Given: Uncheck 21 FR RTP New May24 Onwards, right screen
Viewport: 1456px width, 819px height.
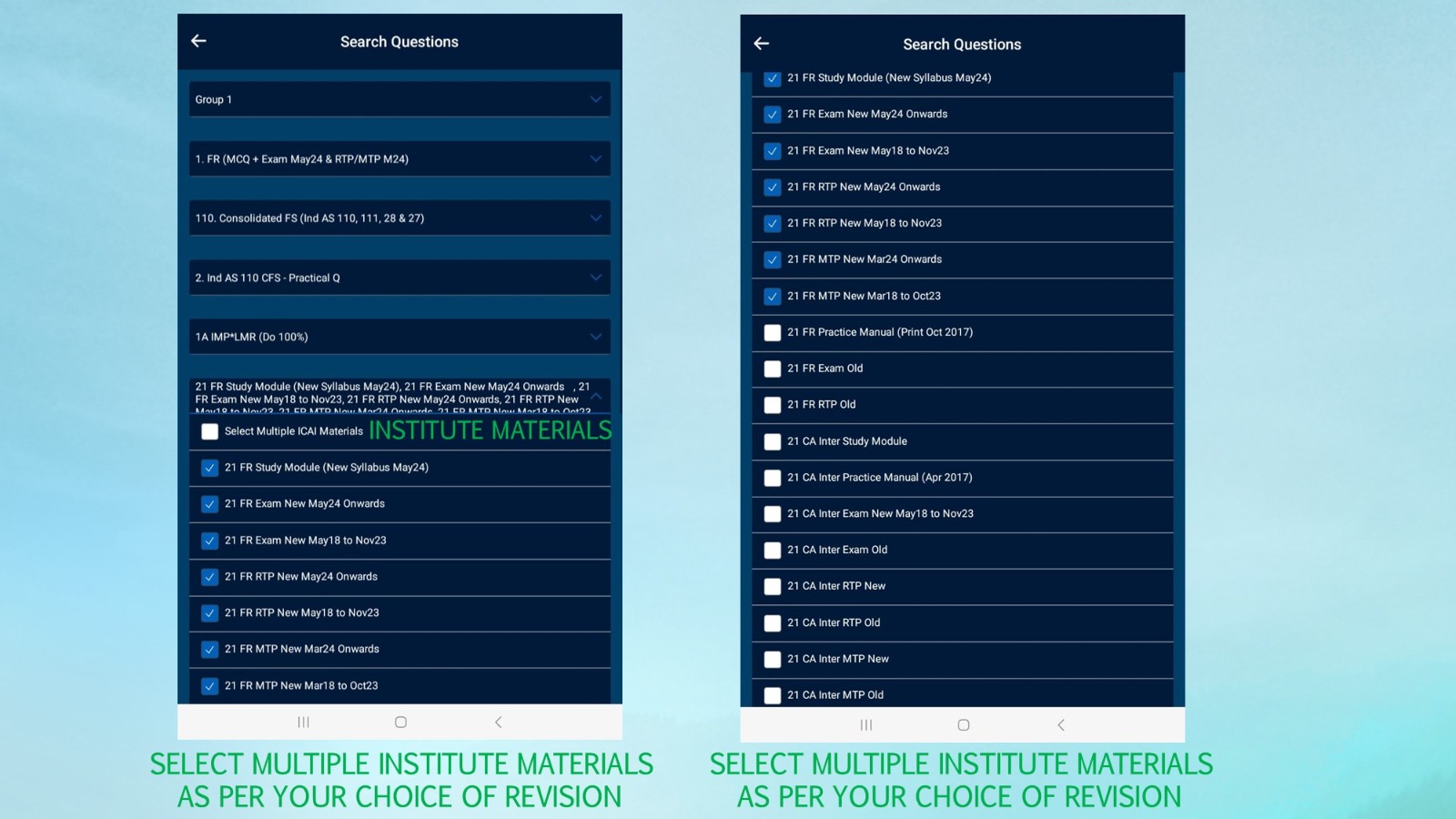Looking at the screenshot, I should tap(773, 187).
